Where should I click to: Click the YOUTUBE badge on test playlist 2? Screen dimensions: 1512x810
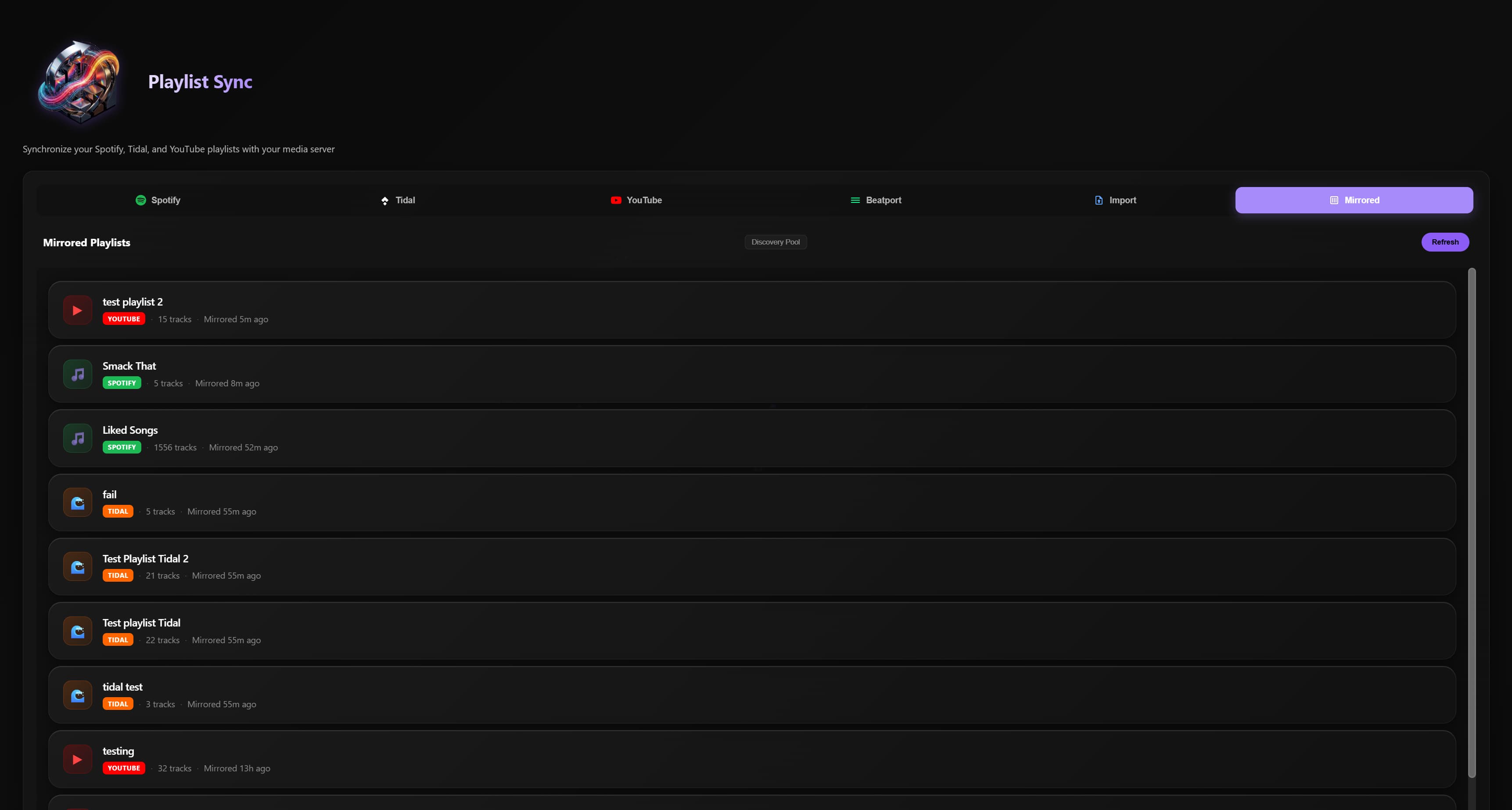click(124, 319)
